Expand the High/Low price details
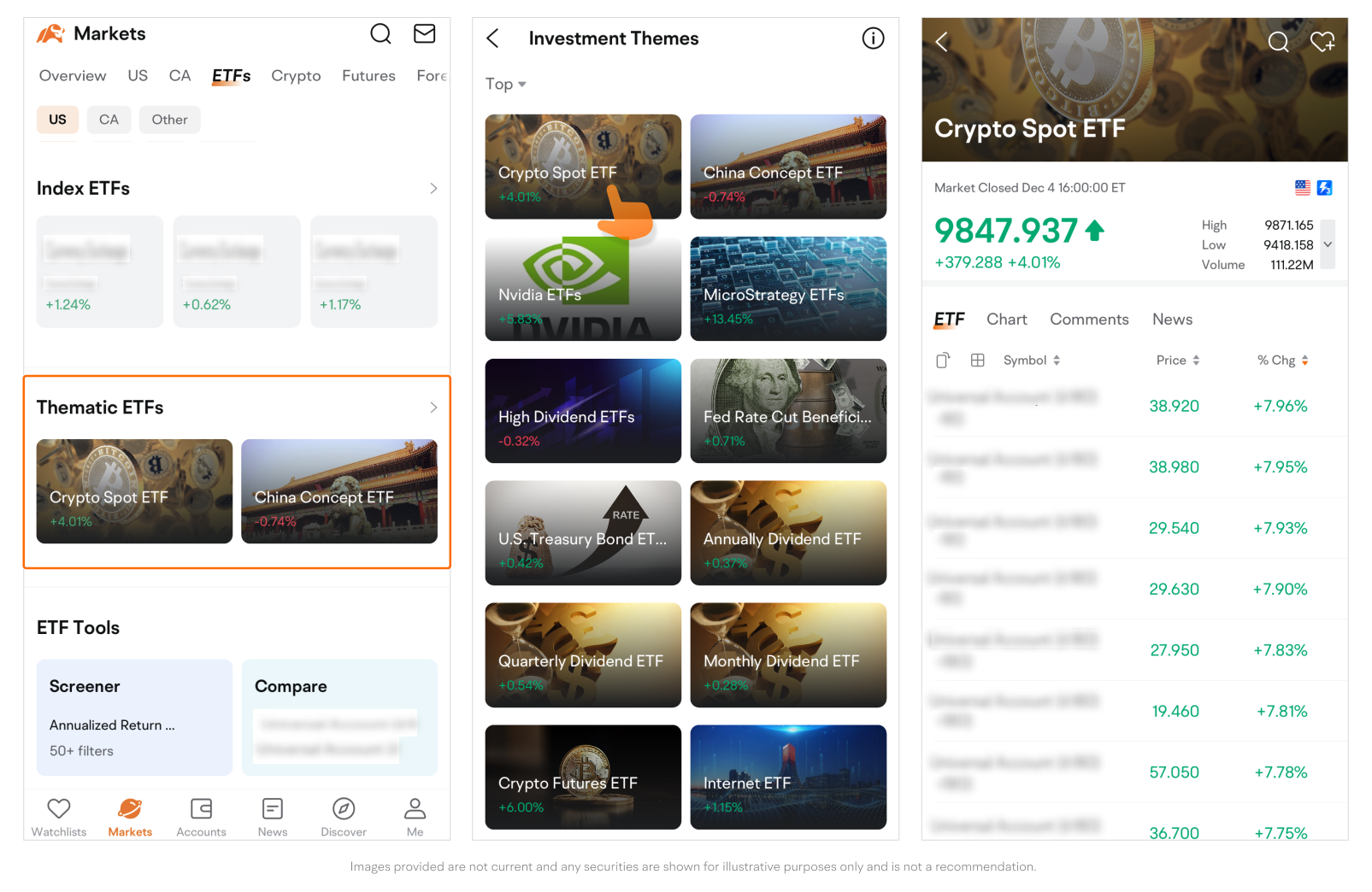1372x892 pixels. (x=1328, y=244)
